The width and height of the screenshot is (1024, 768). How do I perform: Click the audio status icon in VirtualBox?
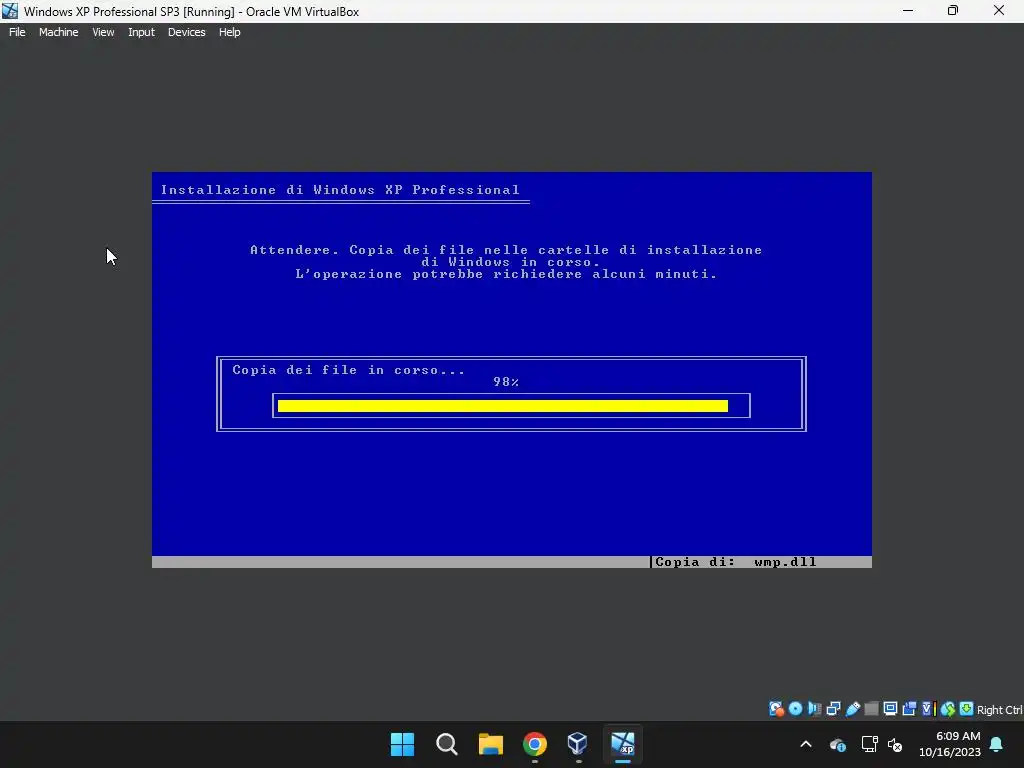pyautogui.click(x=814, y=709)
